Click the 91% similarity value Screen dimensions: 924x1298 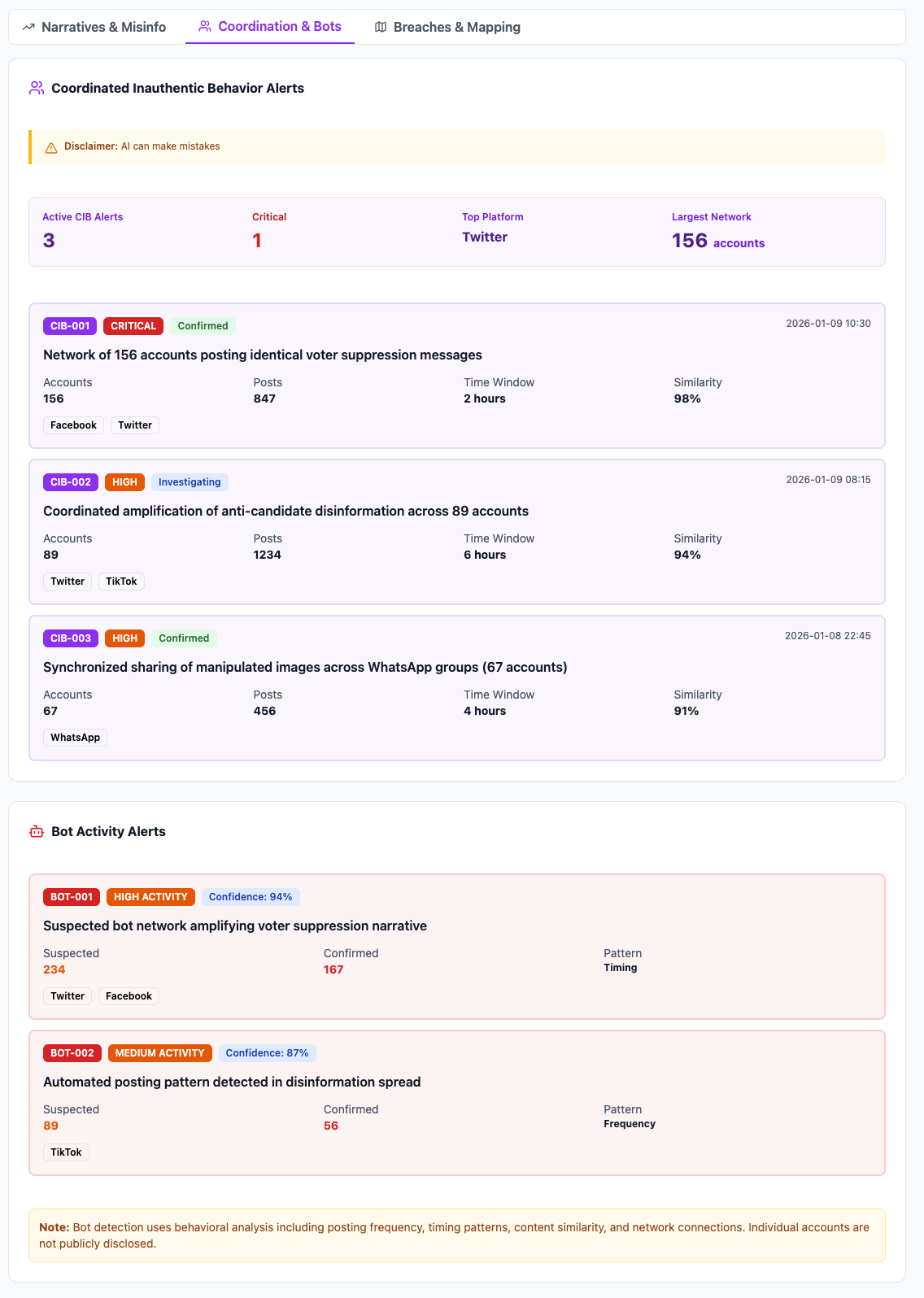(x=686, y=711)
